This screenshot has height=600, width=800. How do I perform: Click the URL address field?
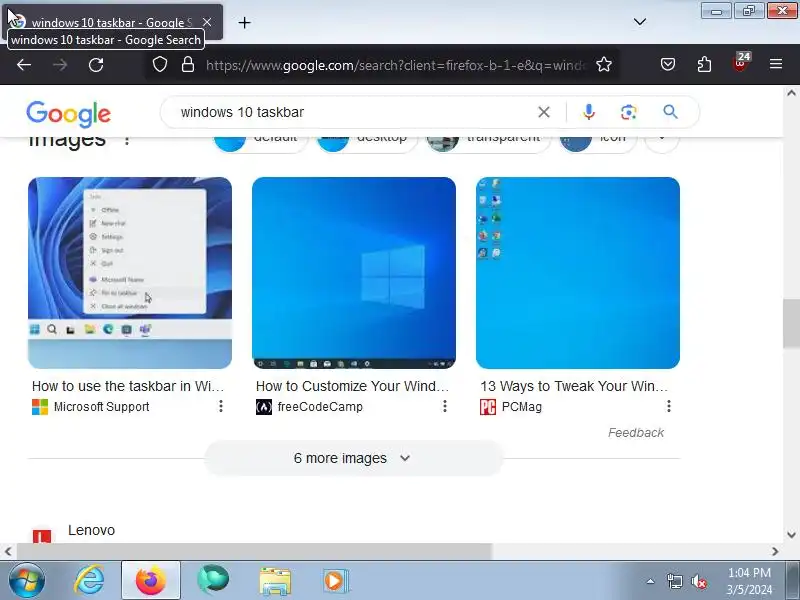pyautogui.click(x=396, y=65)
